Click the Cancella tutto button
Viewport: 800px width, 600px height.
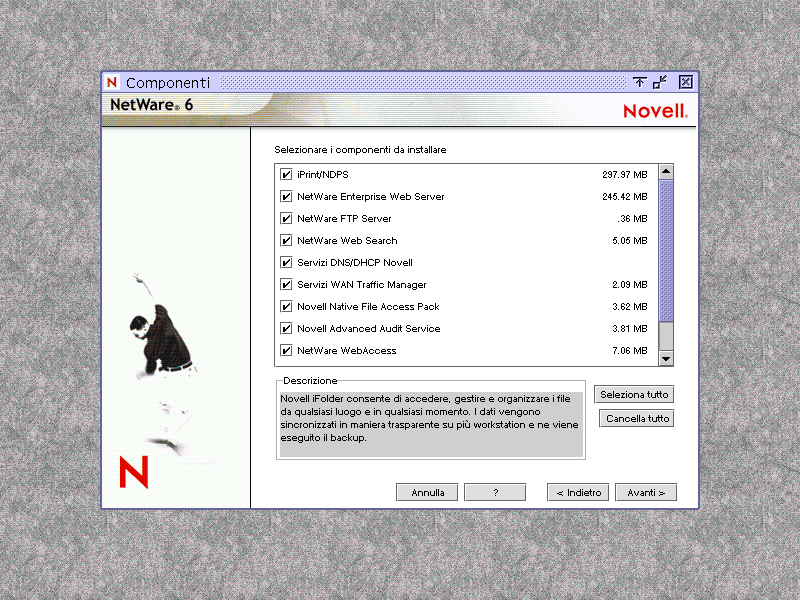coord(637,418)
